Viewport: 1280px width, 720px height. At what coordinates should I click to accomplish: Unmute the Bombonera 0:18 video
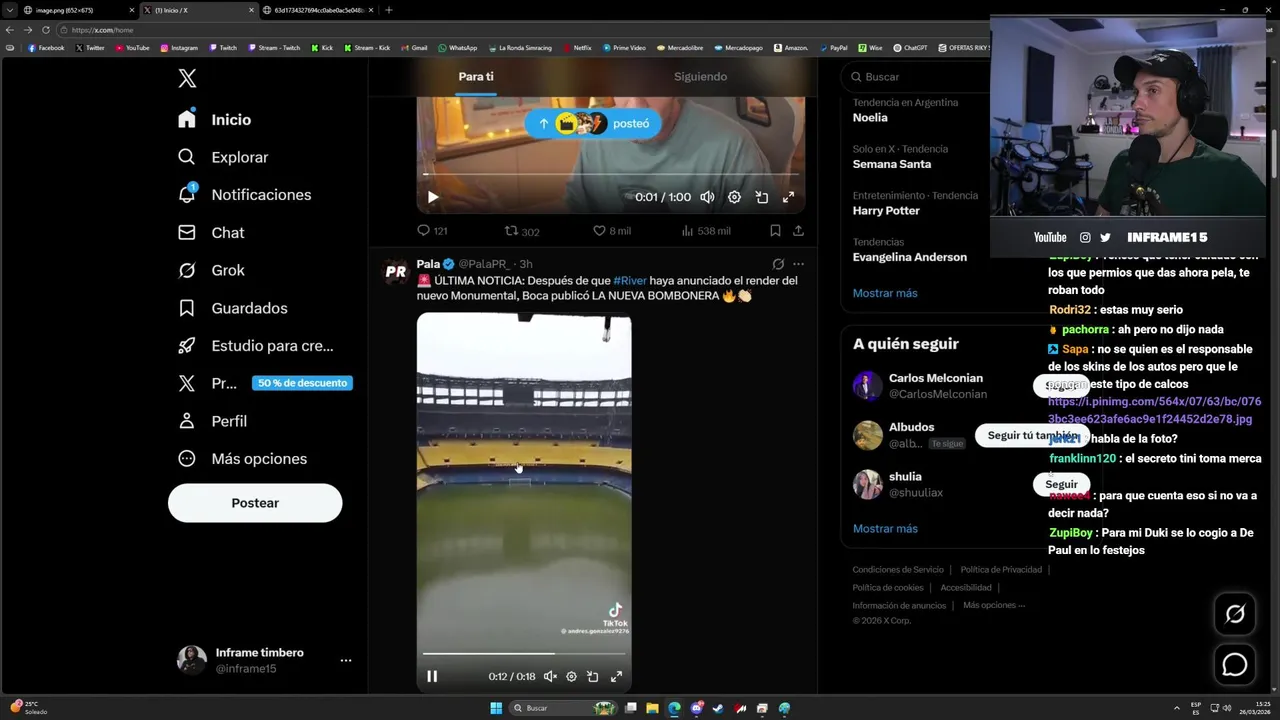[x=550, y=677]
